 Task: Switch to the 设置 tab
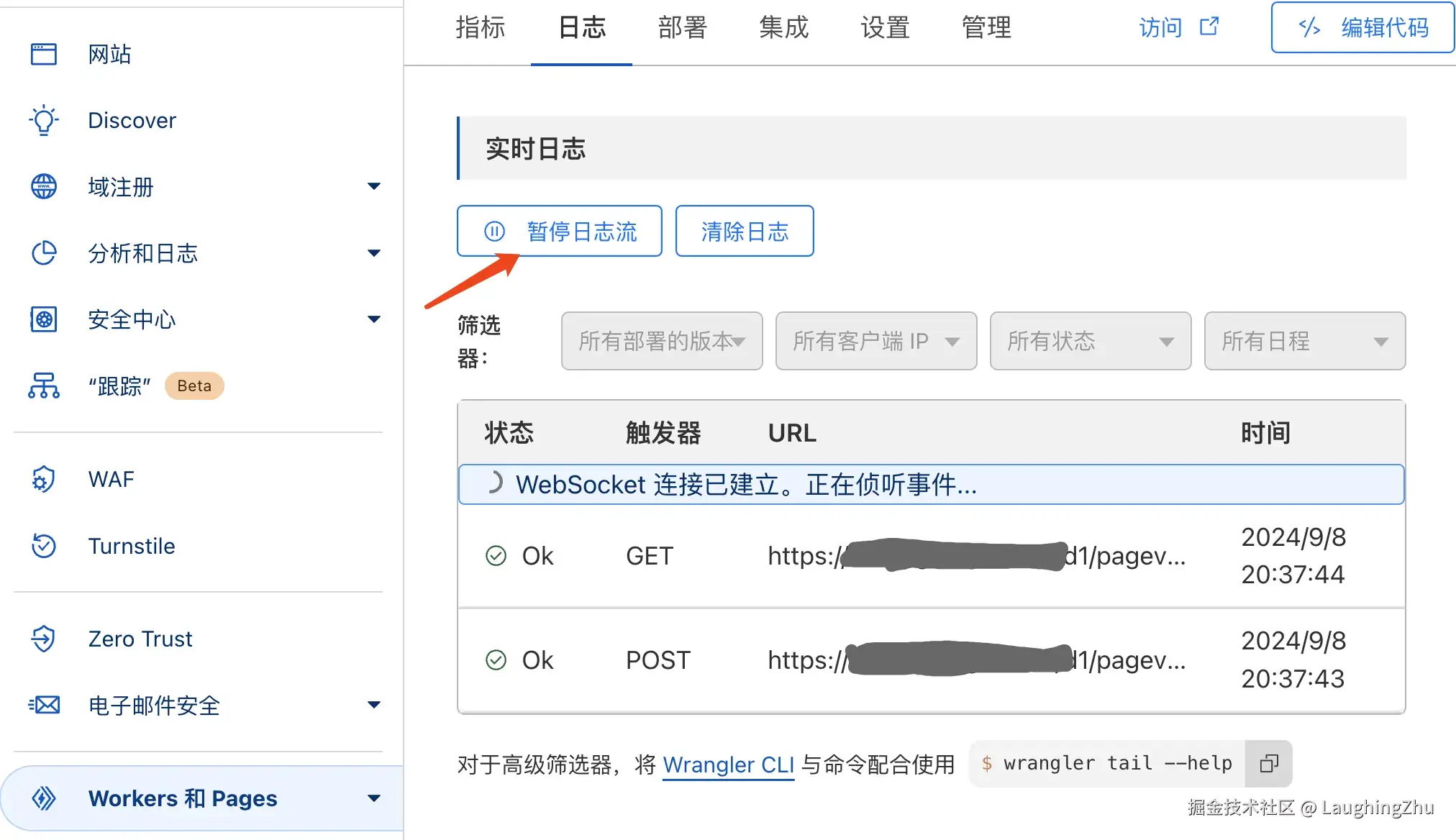click(886, 28)
